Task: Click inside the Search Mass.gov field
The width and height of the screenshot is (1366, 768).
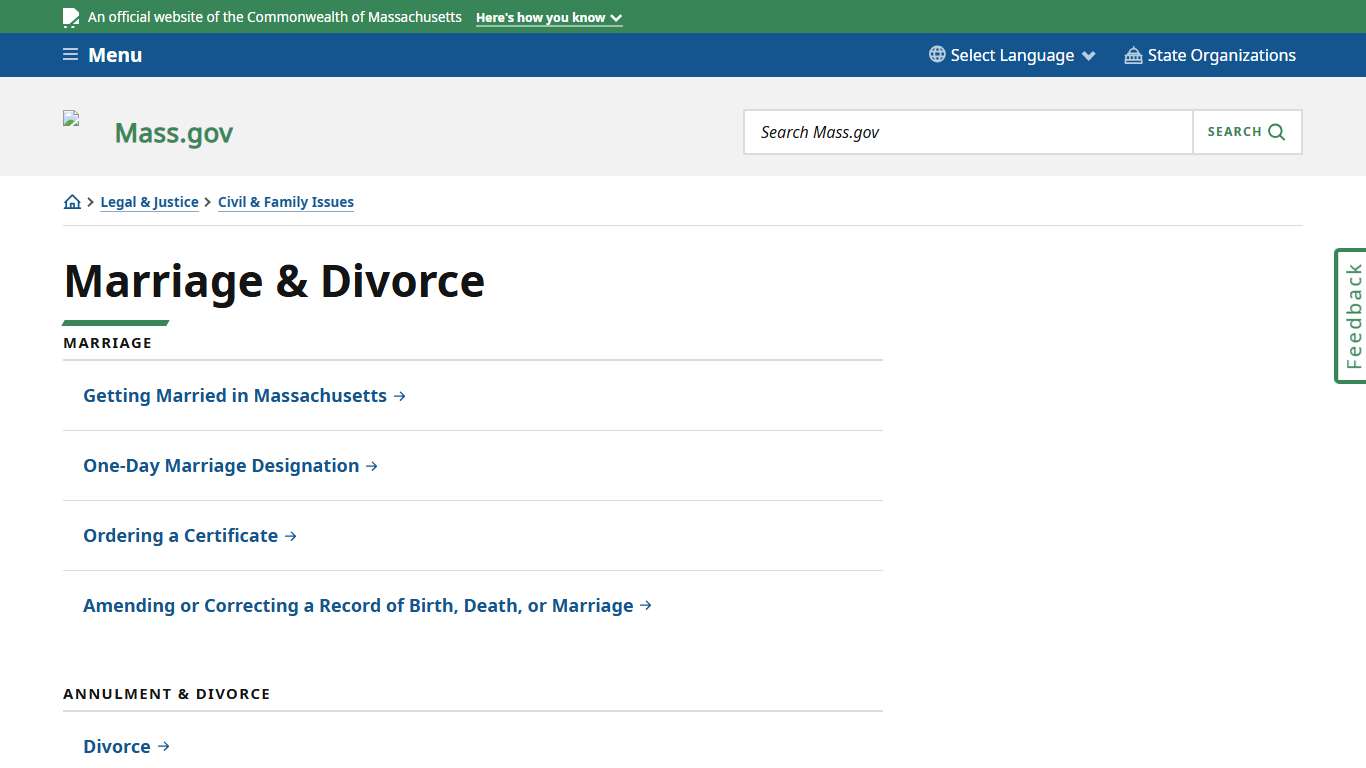Action: coord(967,131)
